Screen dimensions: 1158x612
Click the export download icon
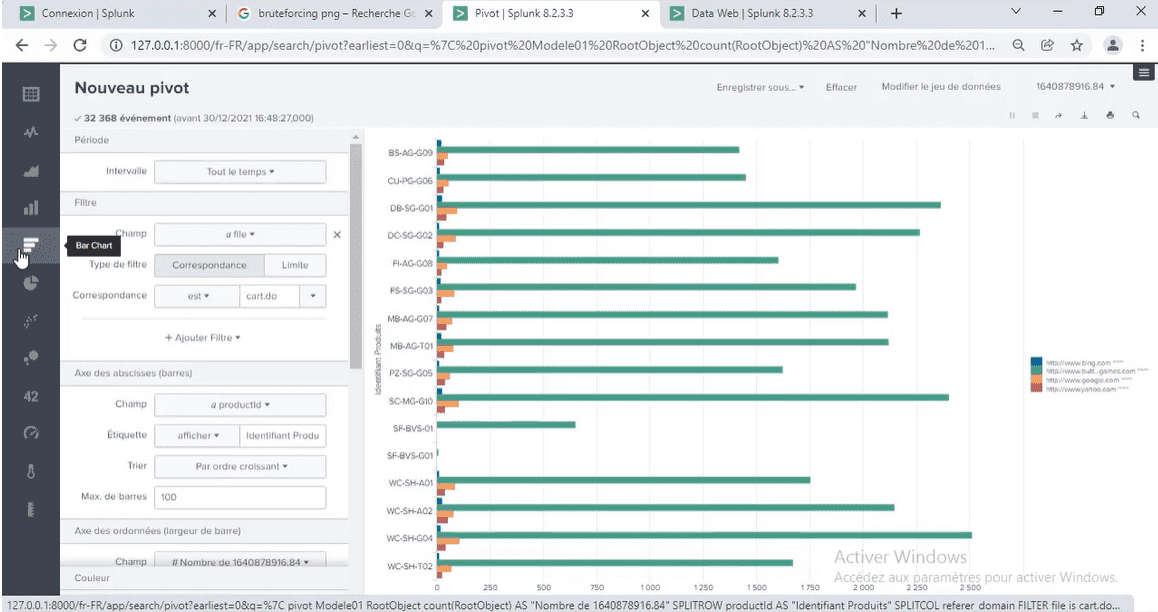point(1084,115)
